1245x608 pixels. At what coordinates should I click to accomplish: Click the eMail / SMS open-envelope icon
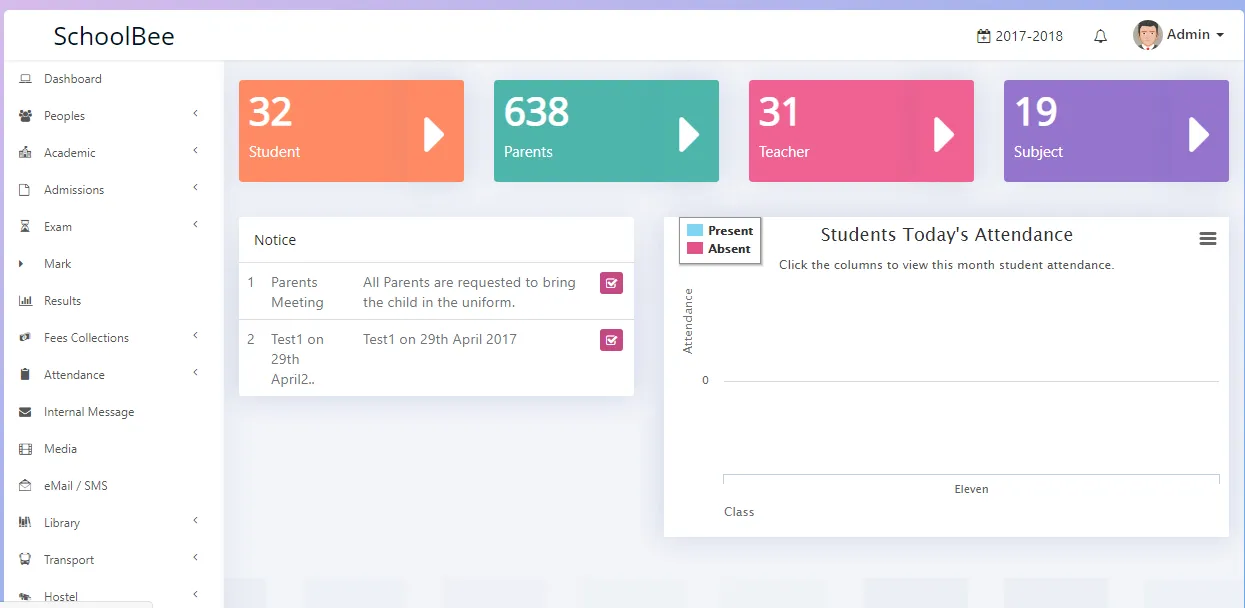(x=25, y=486)
